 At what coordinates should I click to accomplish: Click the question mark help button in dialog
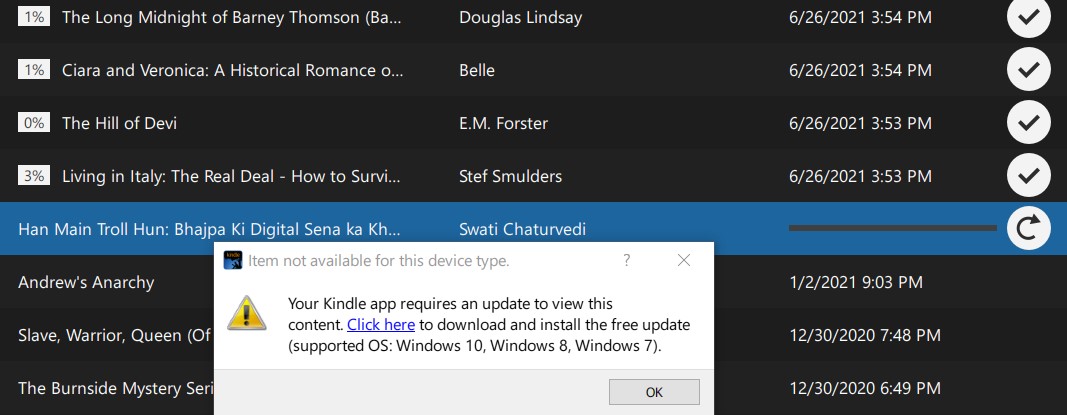pos(627,260)
